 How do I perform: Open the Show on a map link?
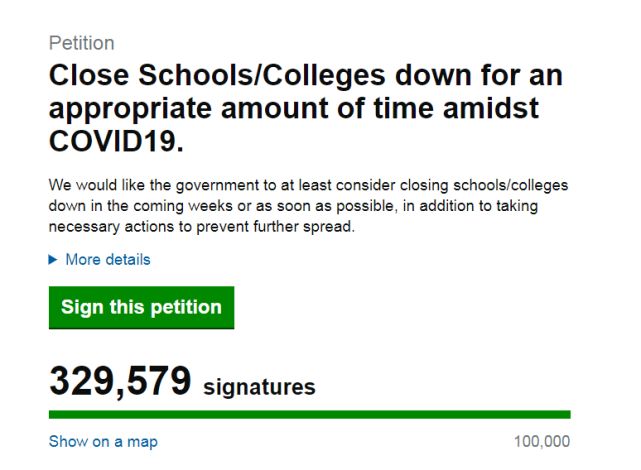[x=103, y=441]
